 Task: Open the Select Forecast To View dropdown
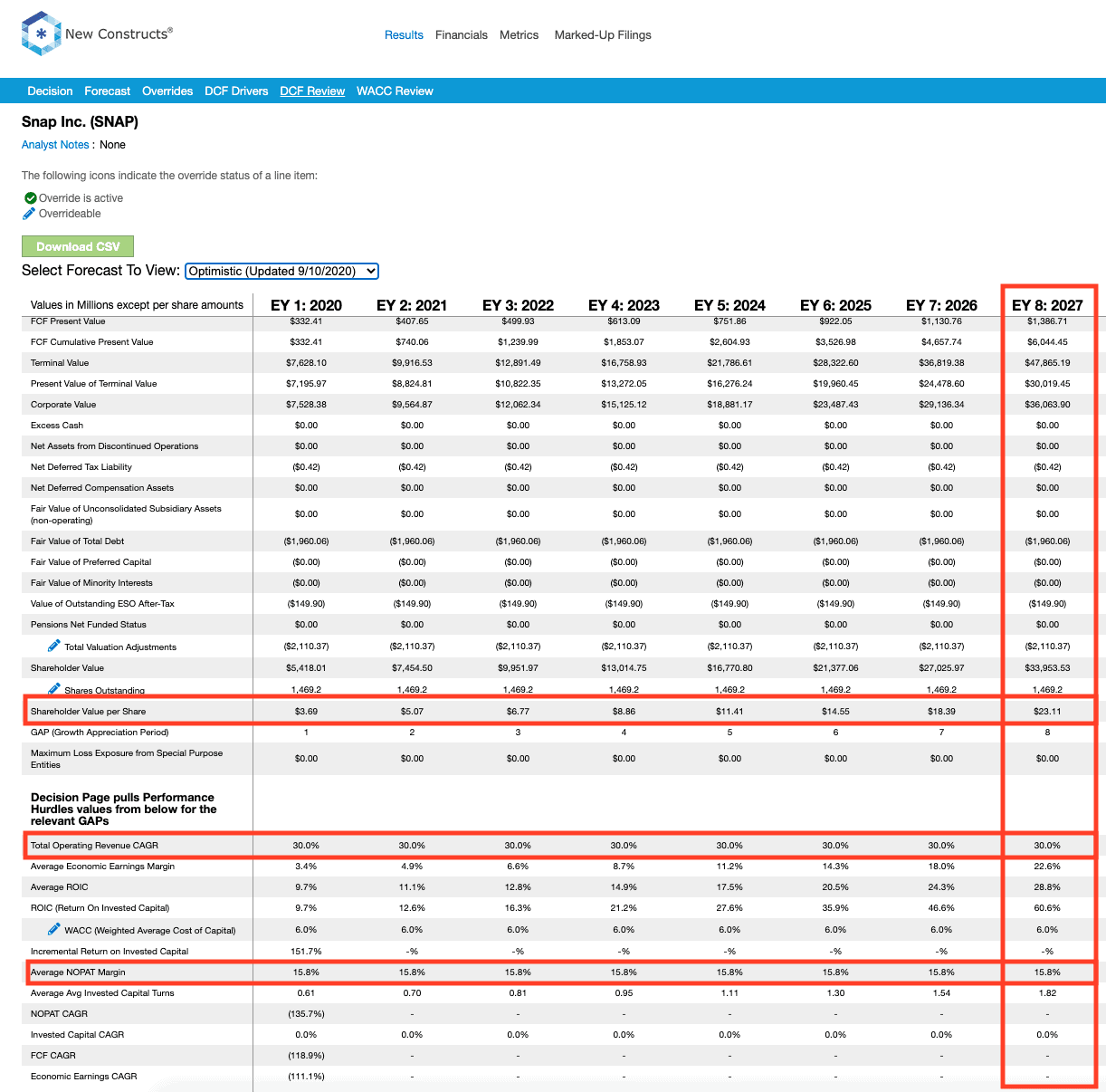coord(281,271)
